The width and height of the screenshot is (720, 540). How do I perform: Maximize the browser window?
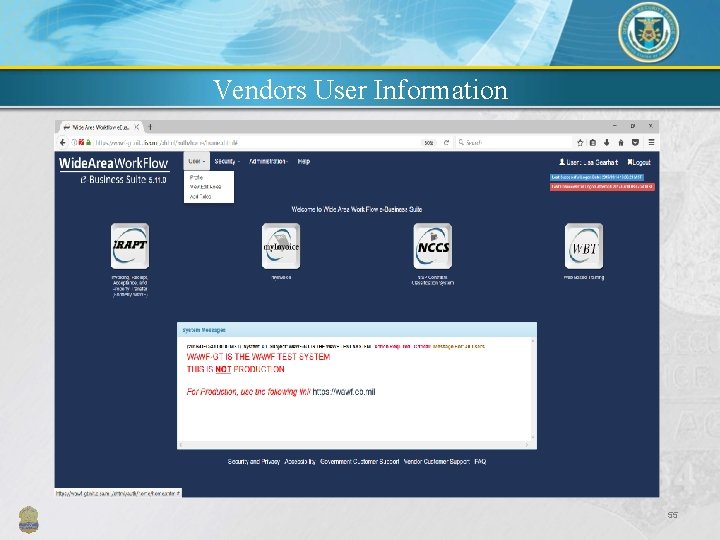click(633, 126)
